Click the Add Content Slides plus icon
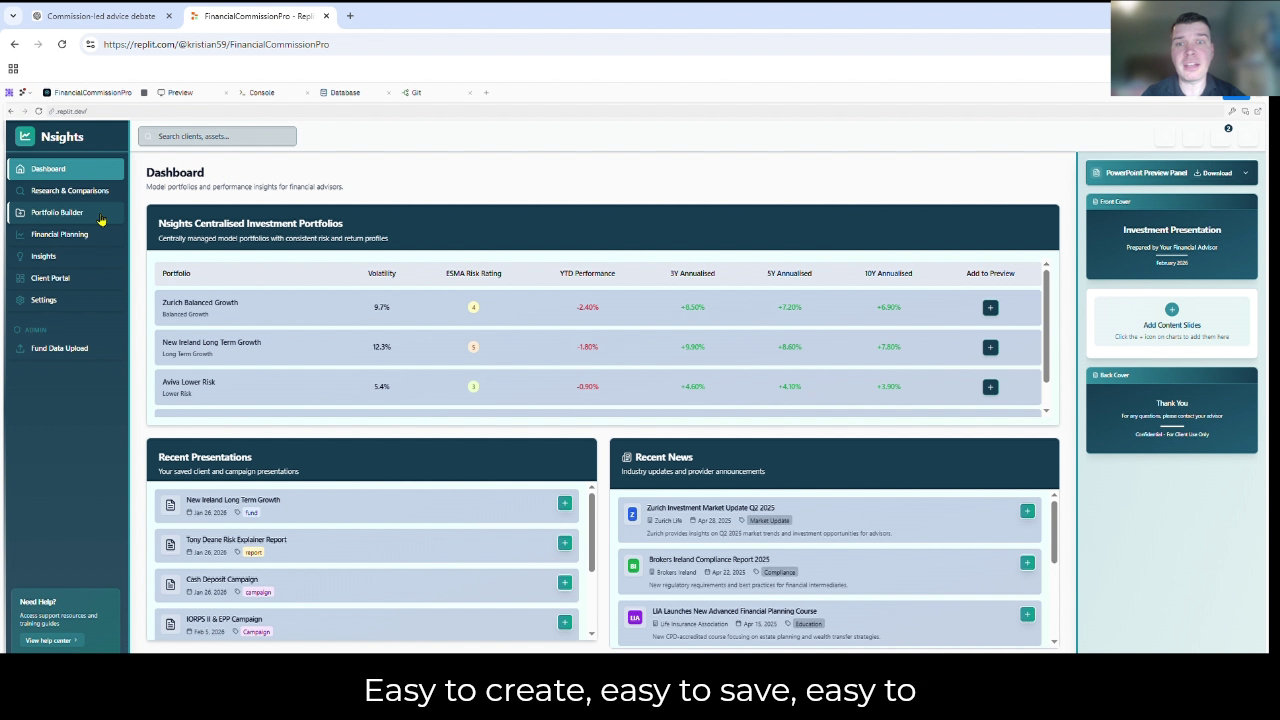 pos(1171,310)
